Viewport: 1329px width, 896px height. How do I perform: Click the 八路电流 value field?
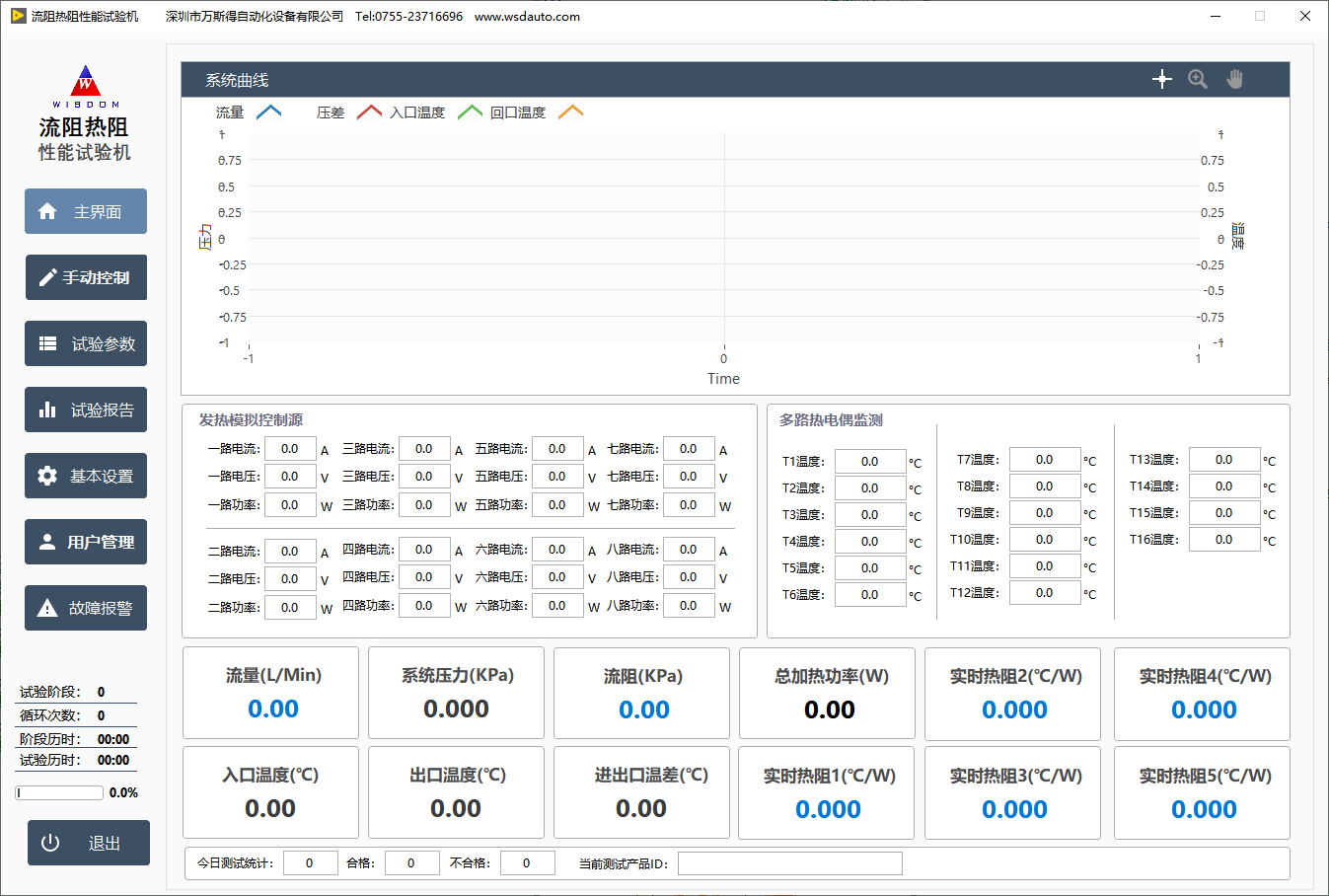(689, 550)
